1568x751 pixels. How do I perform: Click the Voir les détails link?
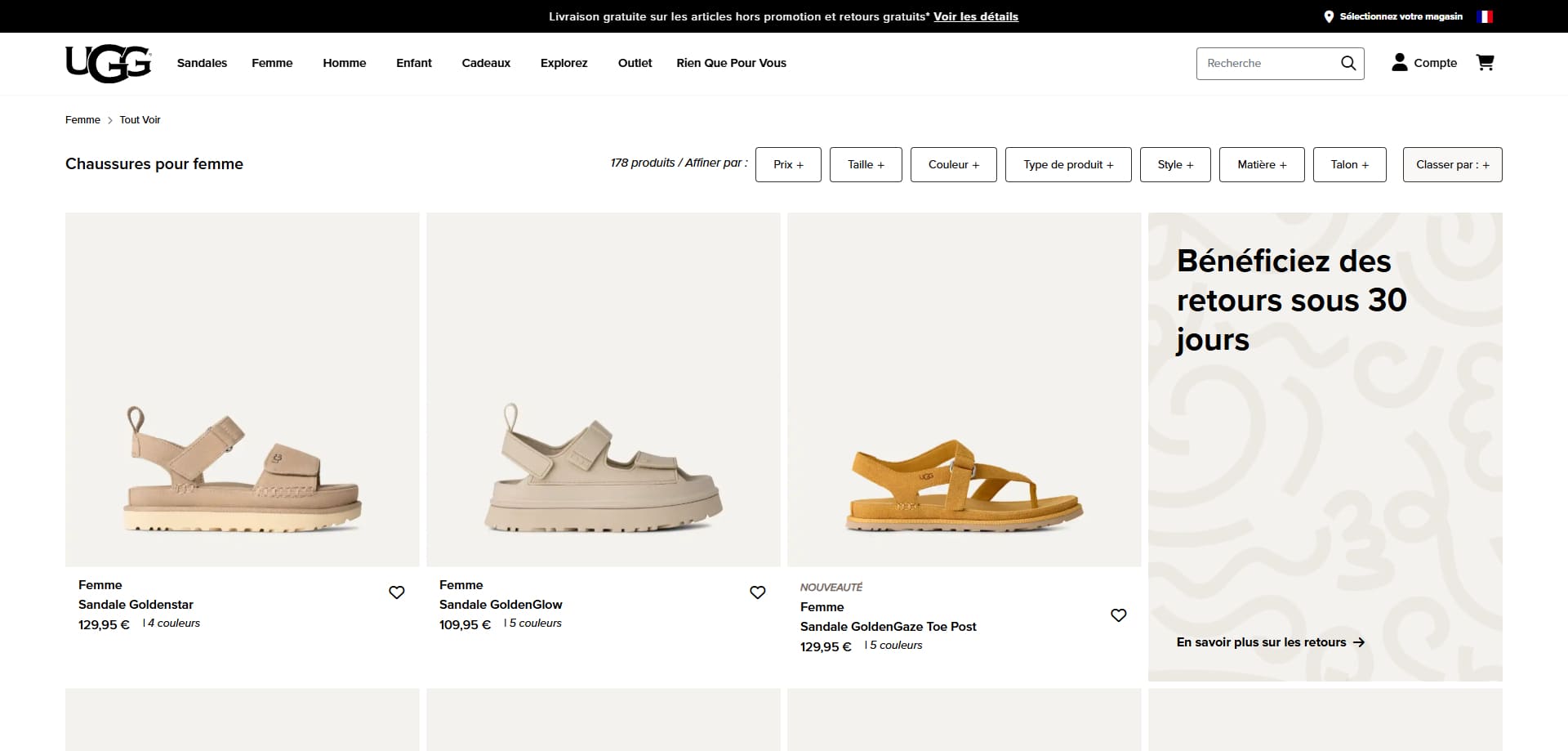976,16
